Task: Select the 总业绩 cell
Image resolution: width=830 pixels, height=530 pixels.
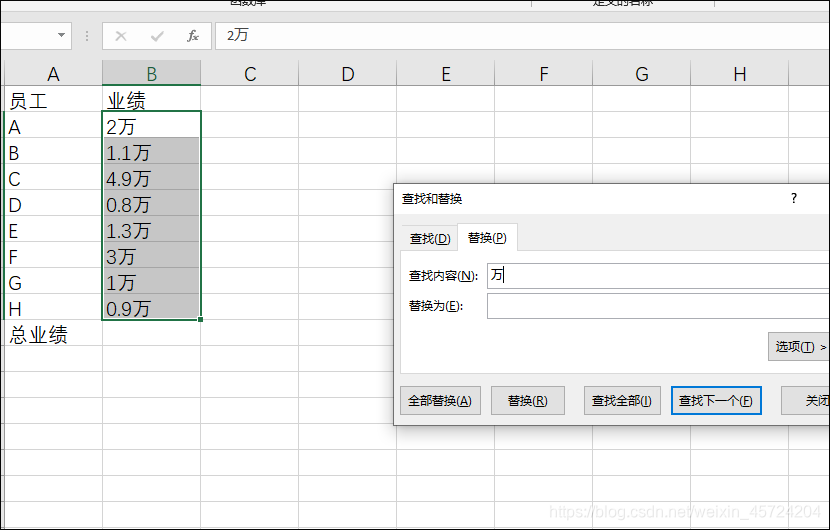Action: click(x=53, y=333)
